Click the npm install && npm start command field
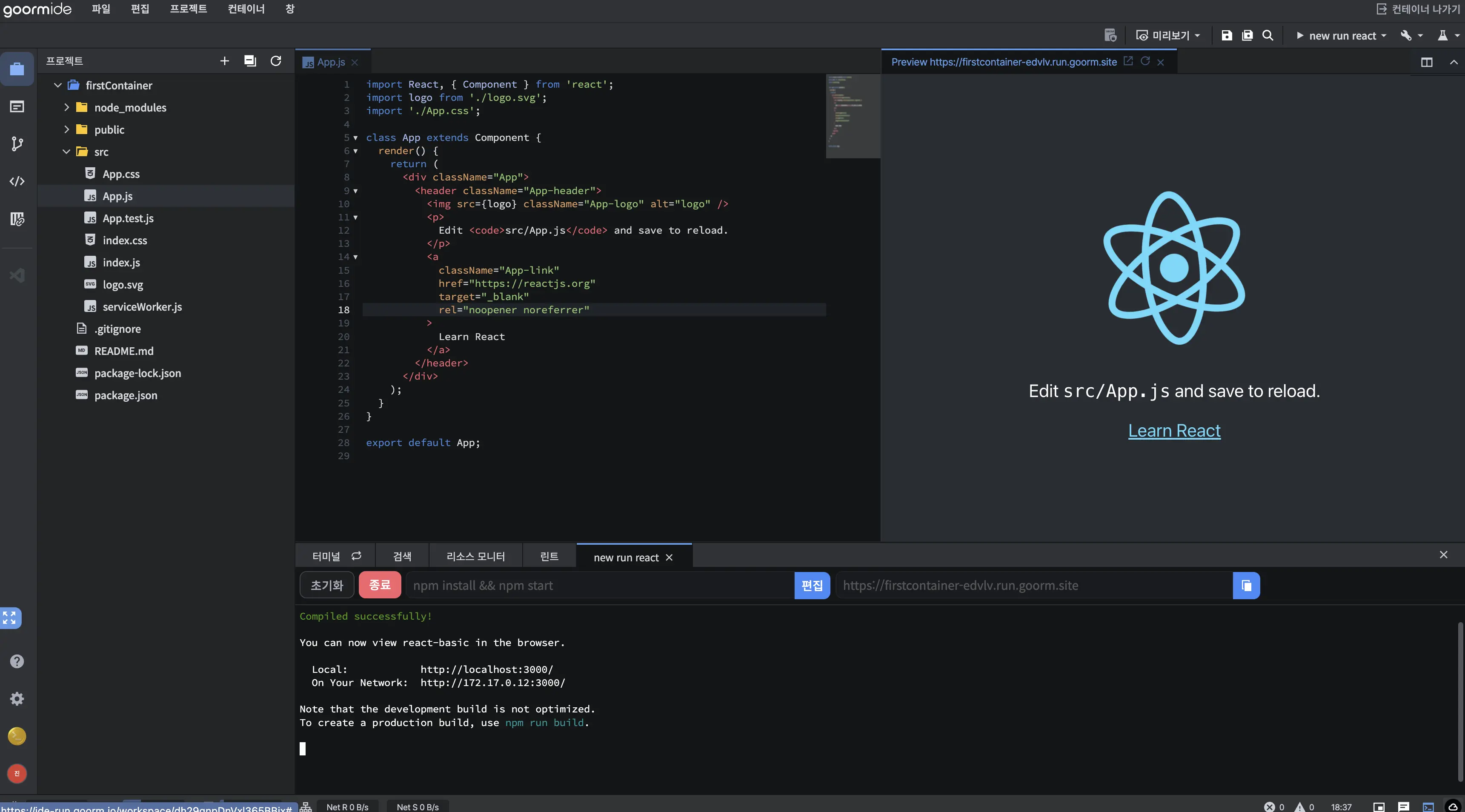The height and width of the screenshot is (812, 1465). tap(600, 585)
